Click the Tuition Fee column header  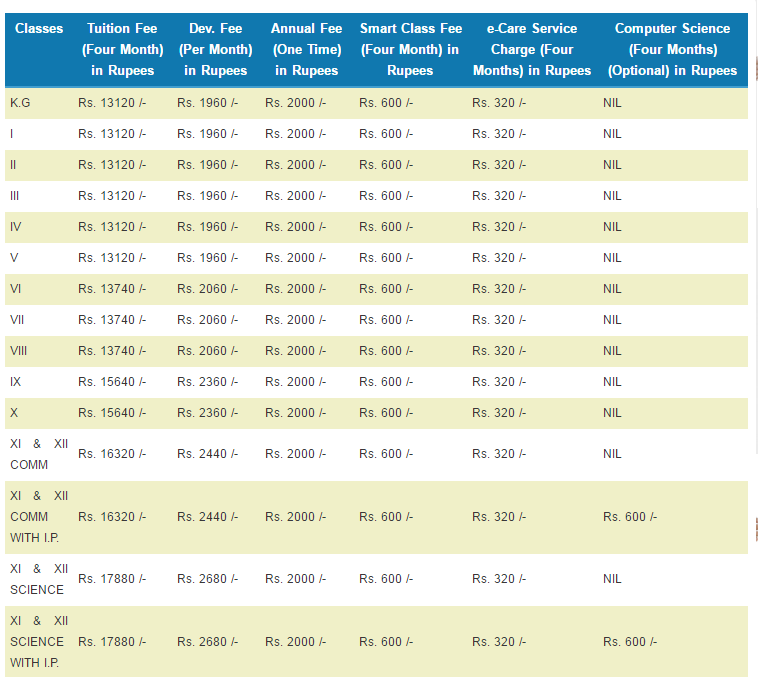122,49
